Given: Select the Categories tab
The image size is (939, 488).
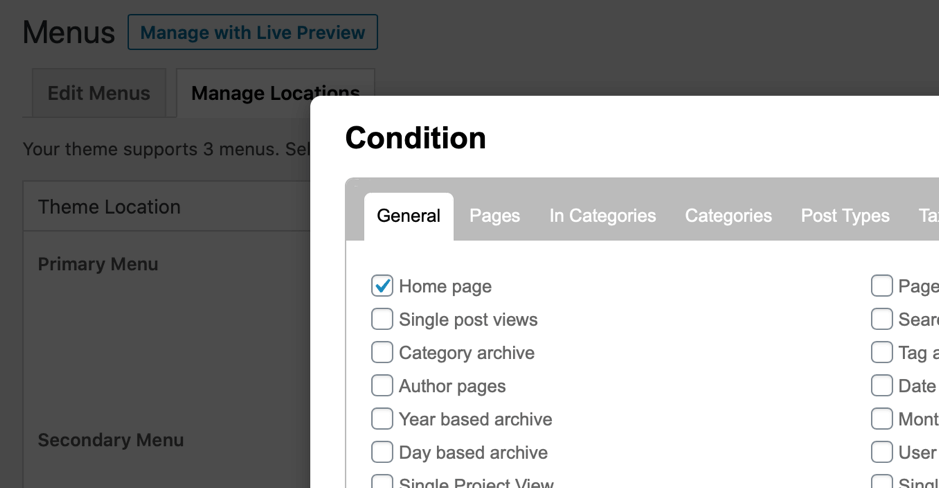Looking at the screenshot, I should pyautogui.click(x=728, y=216).
